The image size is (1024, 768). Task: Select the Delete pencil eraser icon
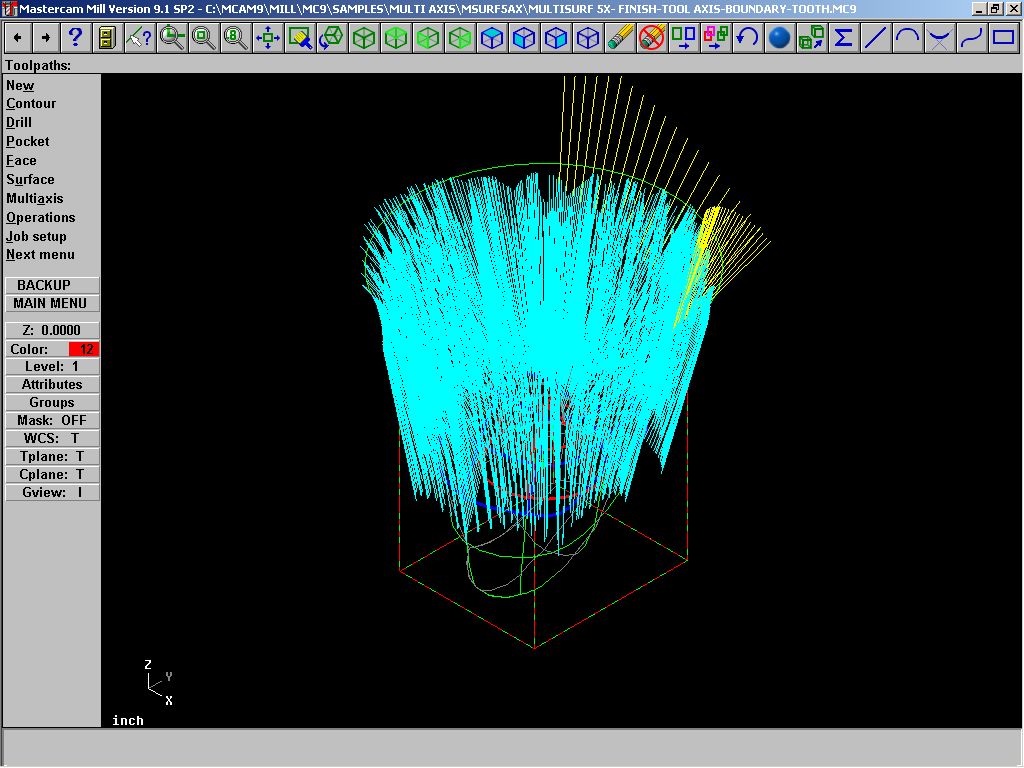620,38
